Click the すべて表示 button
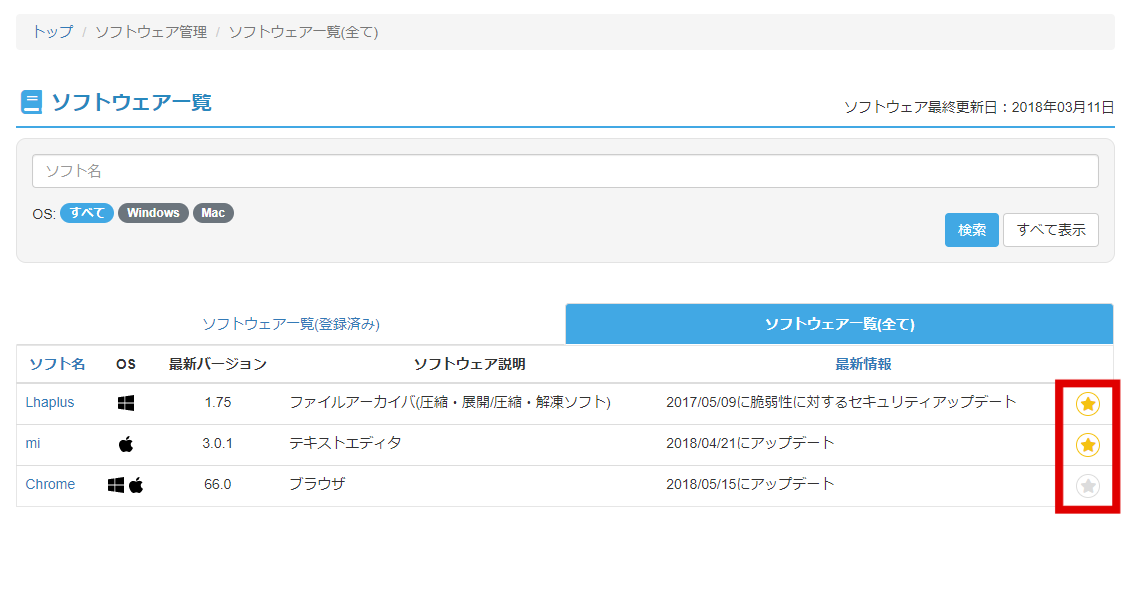 (1051, 230)
